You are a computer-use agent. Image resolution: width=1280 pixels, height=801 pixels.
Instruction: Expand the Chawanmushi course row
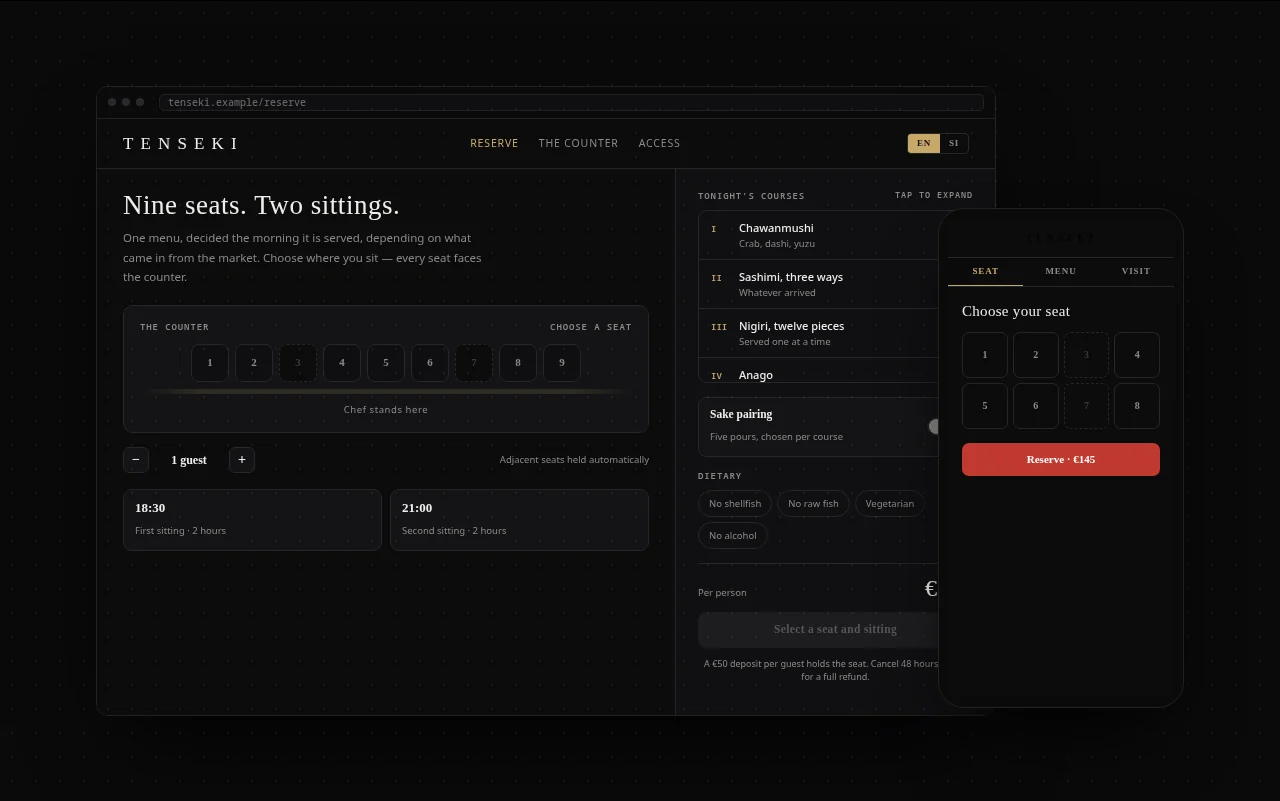[x=818, y=235]
